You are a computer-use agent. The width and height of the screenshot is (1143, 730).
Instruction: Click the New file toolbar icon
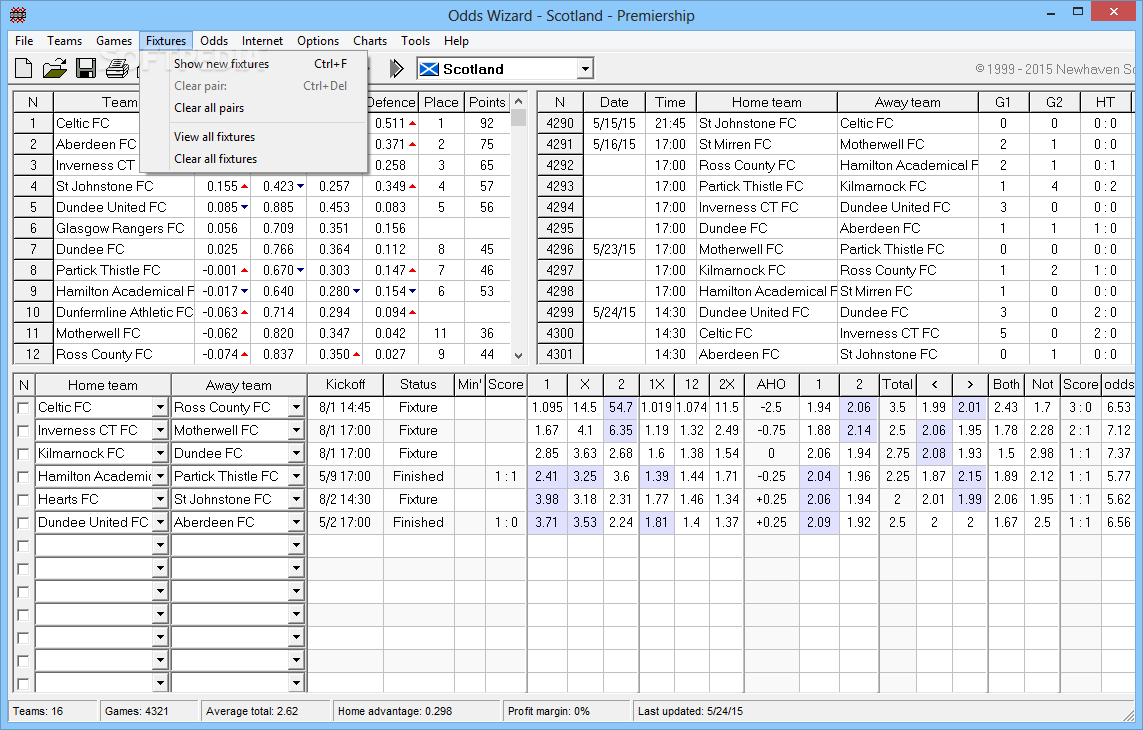(x=23, y=69)
